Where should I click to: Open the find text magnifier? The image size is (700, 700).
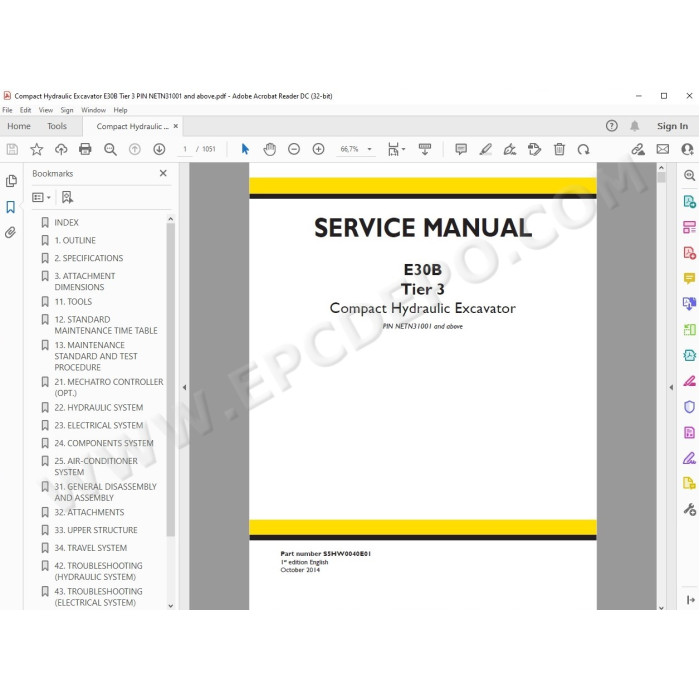(x=110, y=149)
